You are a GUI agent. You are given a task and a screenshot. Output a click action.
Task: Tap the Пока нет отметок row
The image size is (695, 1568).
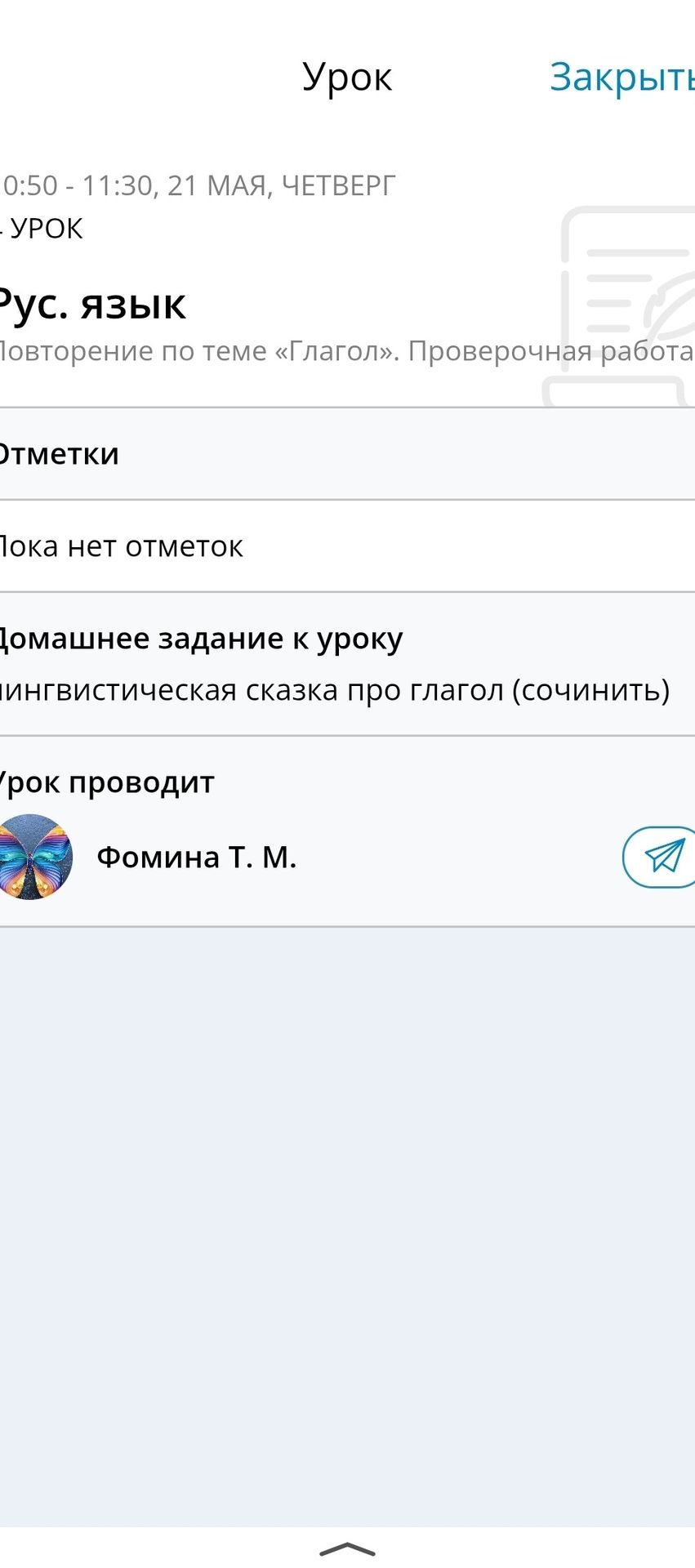[347, 546]
